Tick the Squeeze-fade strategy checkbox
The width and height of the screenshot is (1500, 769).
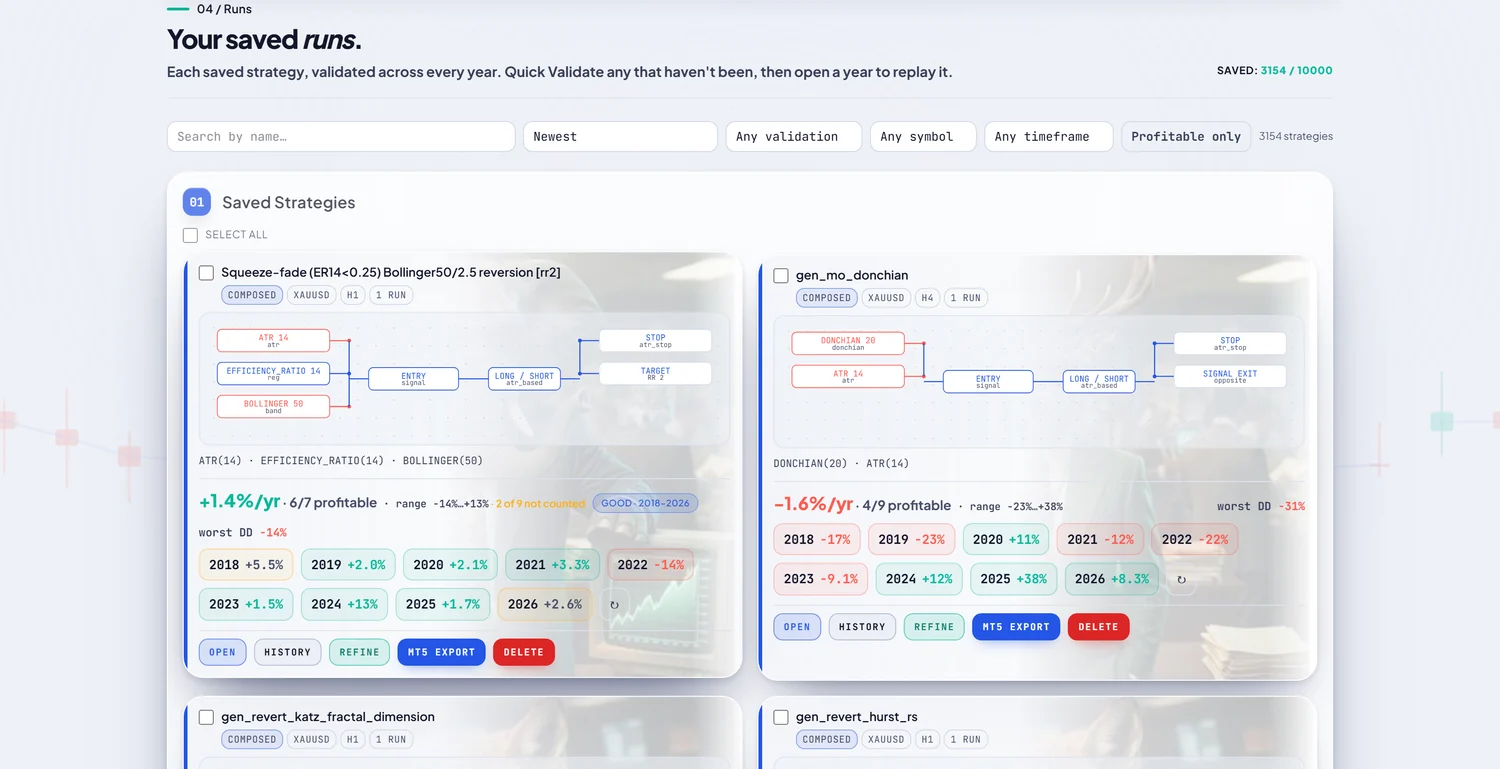click(206, 272)
